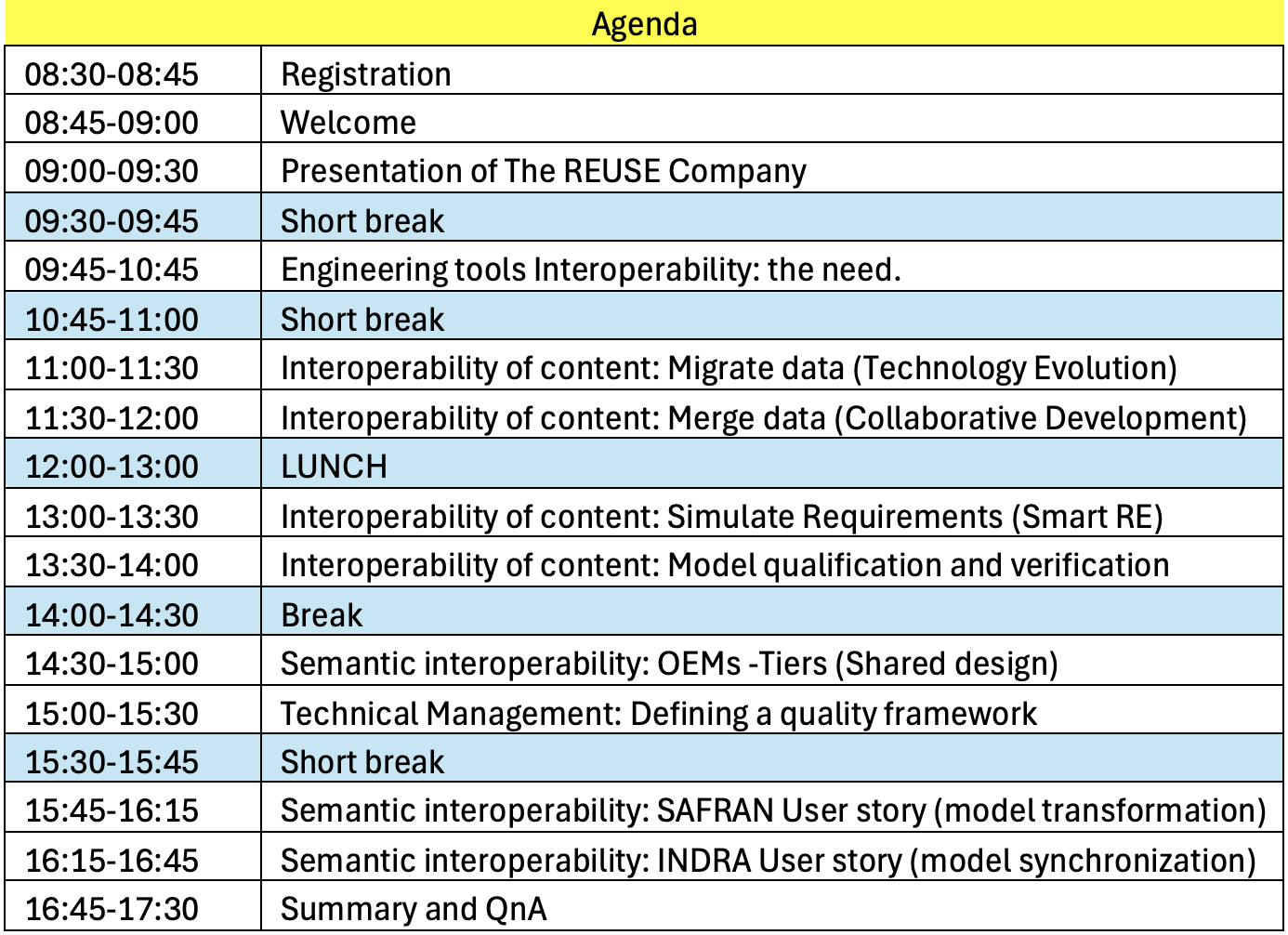Click the 08:30-08:45 time cell
This screenshot has width=1288, height=935.
112,74
